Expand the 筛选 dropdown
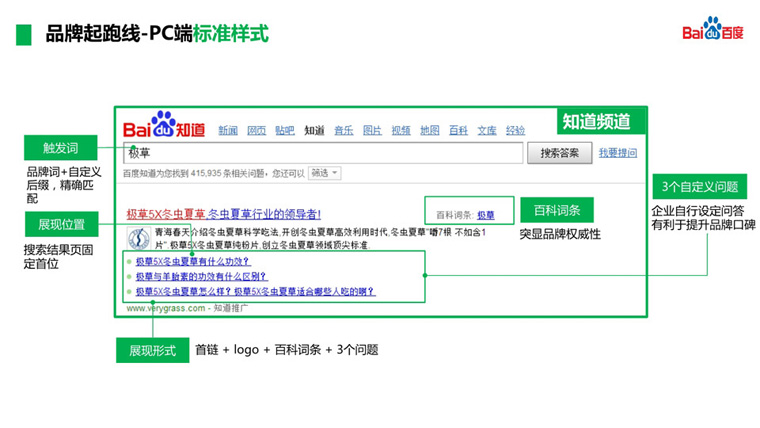The width and height of the screenshot is (760, 428). (x=324, y=173)
